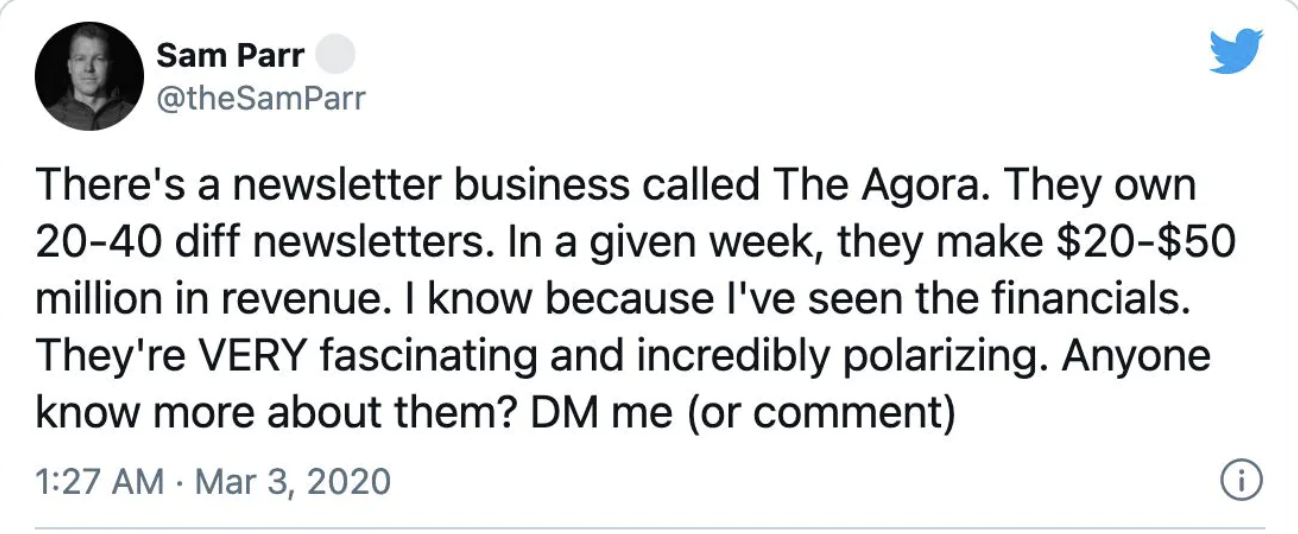This screenshot has width=1298, height=534.
Task: Open Sam Parr's profile picture
Action: [x=89, y=76]
